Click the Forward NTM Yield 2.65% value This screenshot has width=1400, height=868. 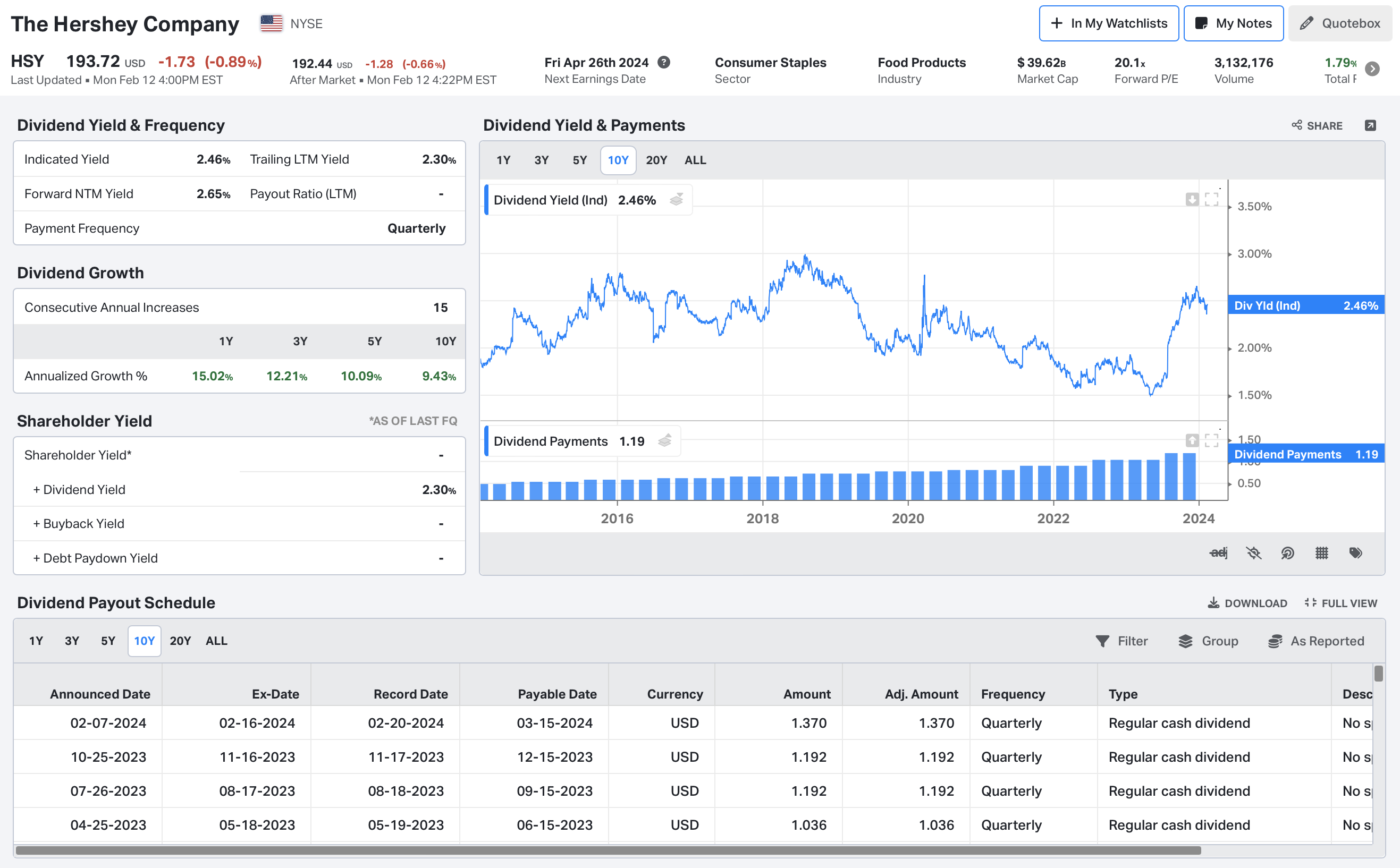coord(213,193)
